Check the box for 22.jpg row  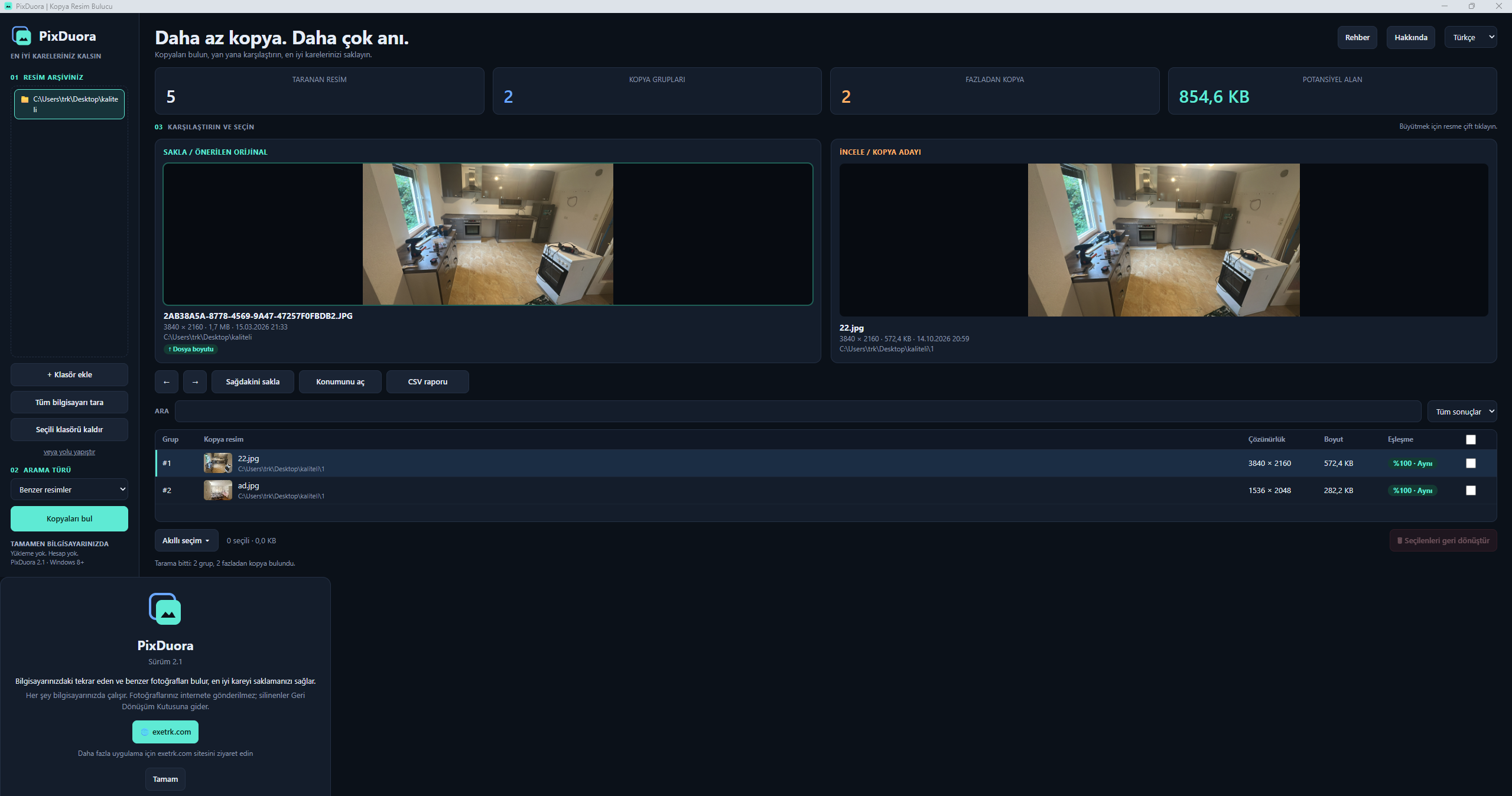(1471, 463)
